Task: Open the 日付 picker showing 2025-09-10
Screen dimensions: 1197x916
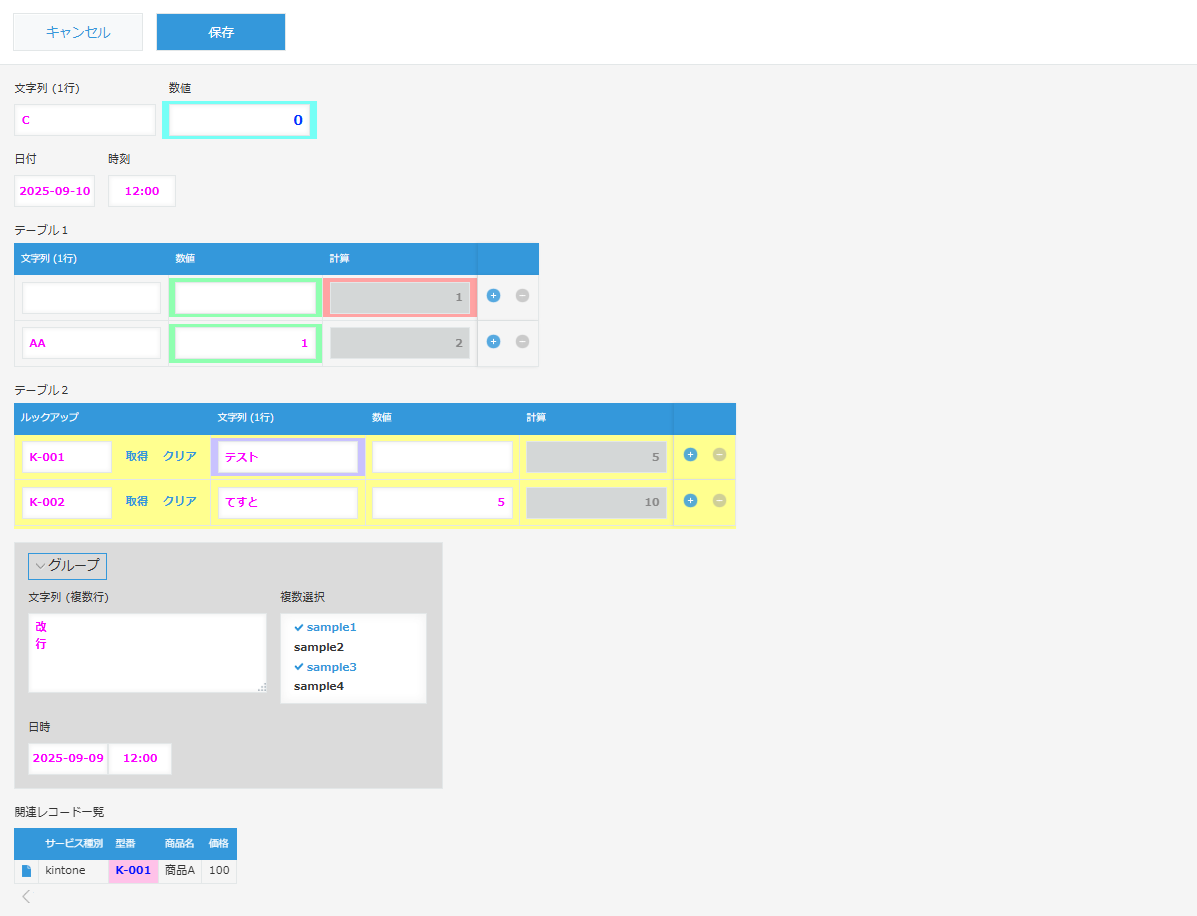Action: point(55,191)
